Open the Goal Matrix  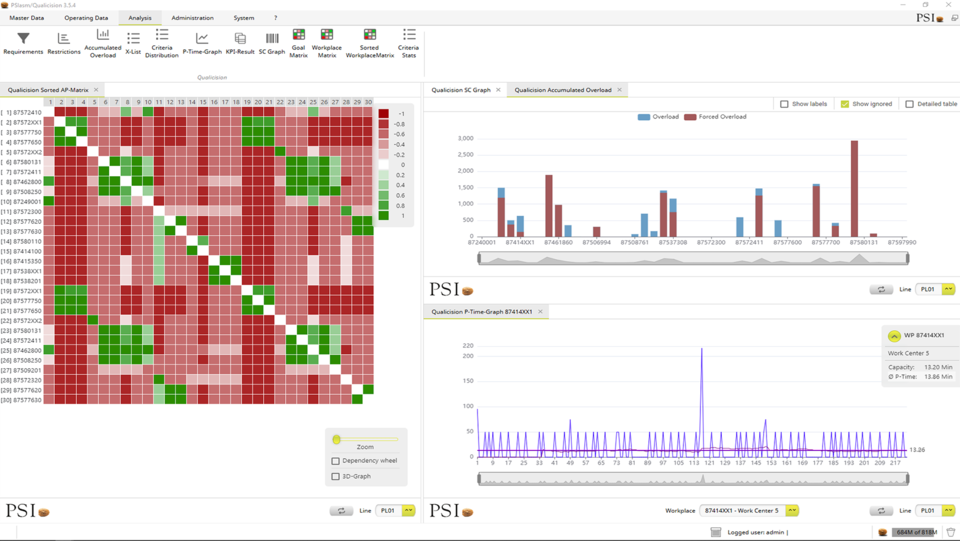click(298, 44)
